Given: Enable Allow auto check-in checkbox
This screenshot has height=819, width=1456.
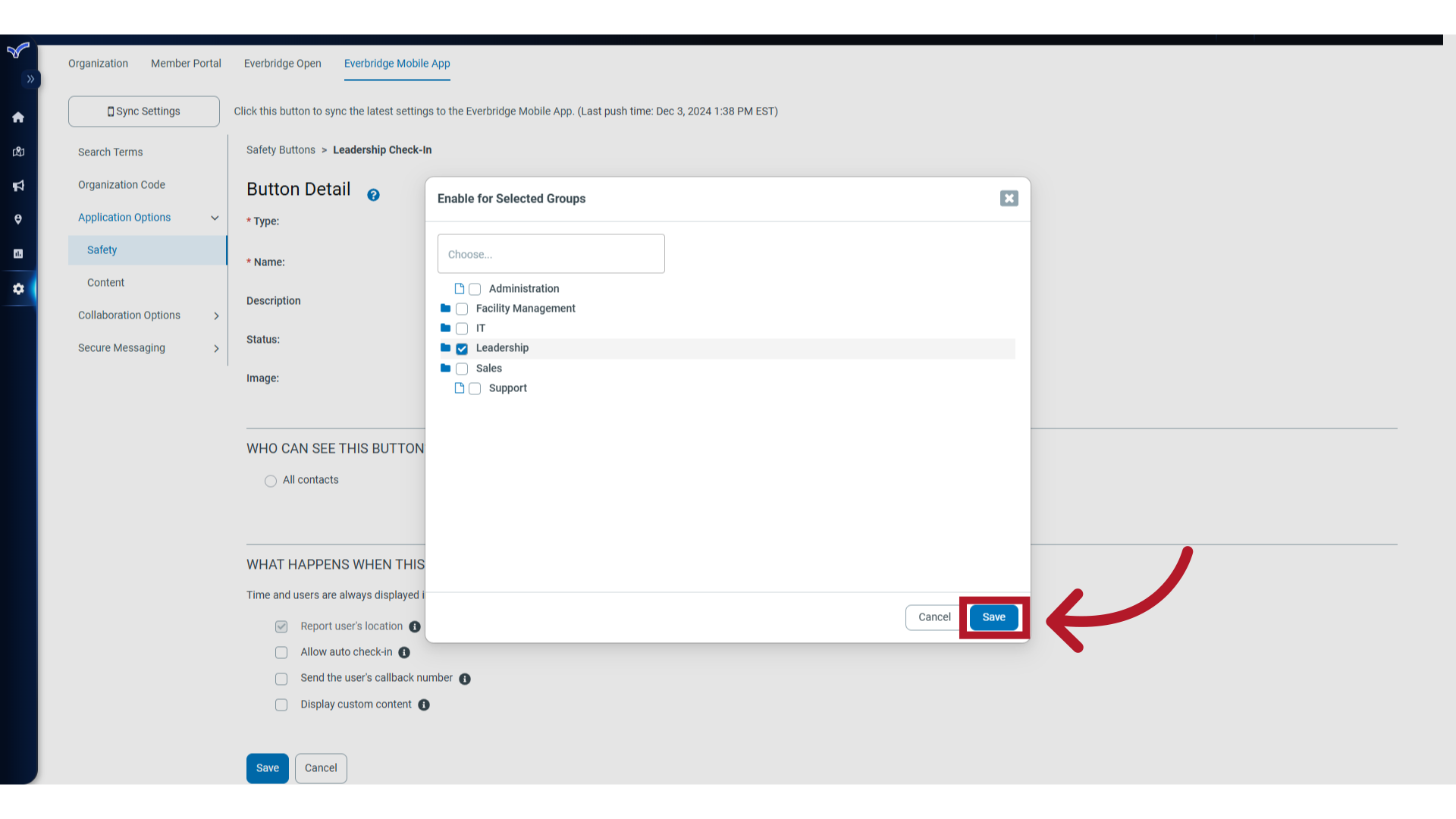Looking at the screenshot, I should tap(281, 652).
